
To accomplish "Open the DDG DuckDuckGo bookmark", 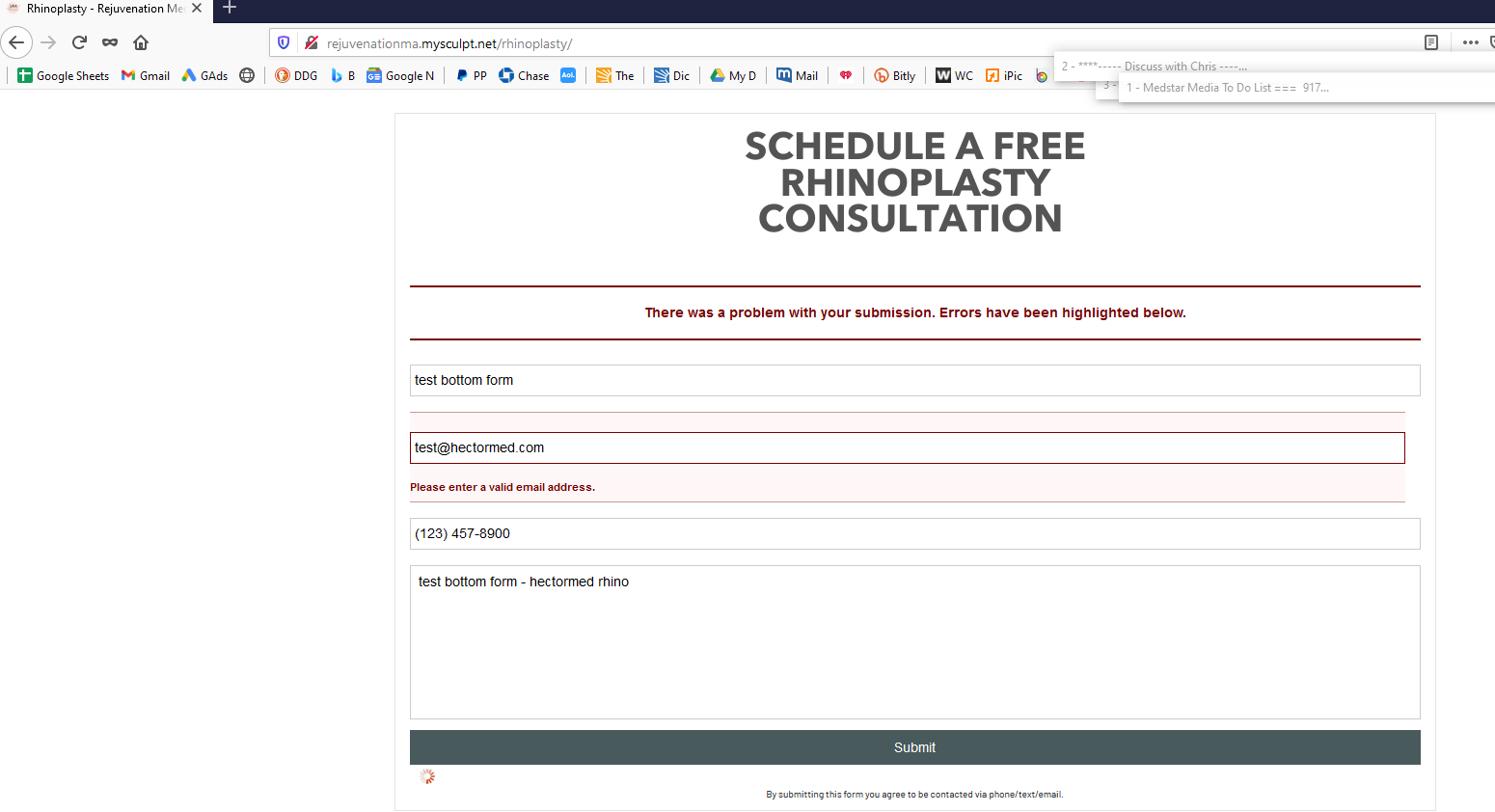I will tap(296, 75).
